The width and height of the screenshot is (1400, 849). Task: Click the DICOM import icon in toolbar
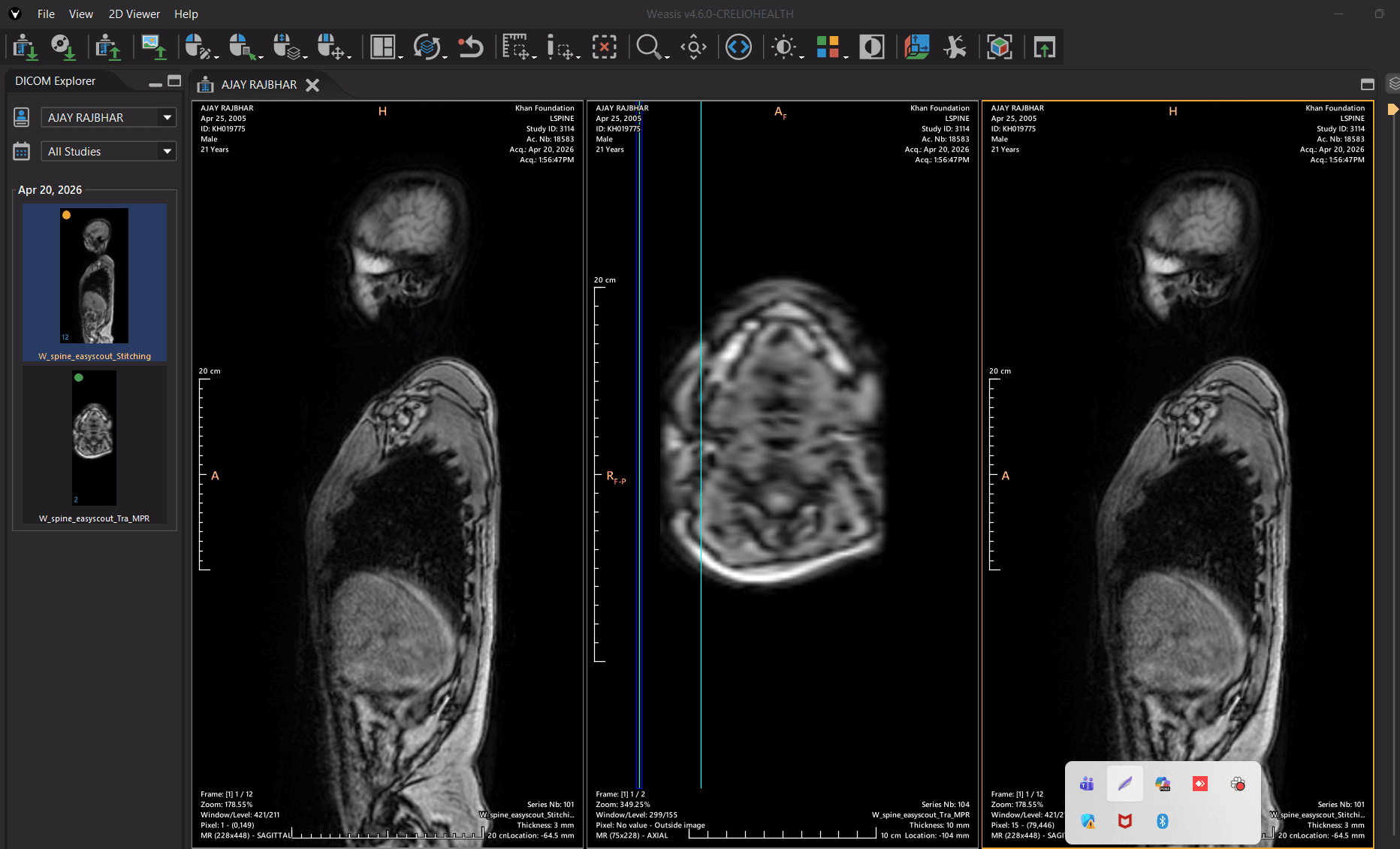25,47
